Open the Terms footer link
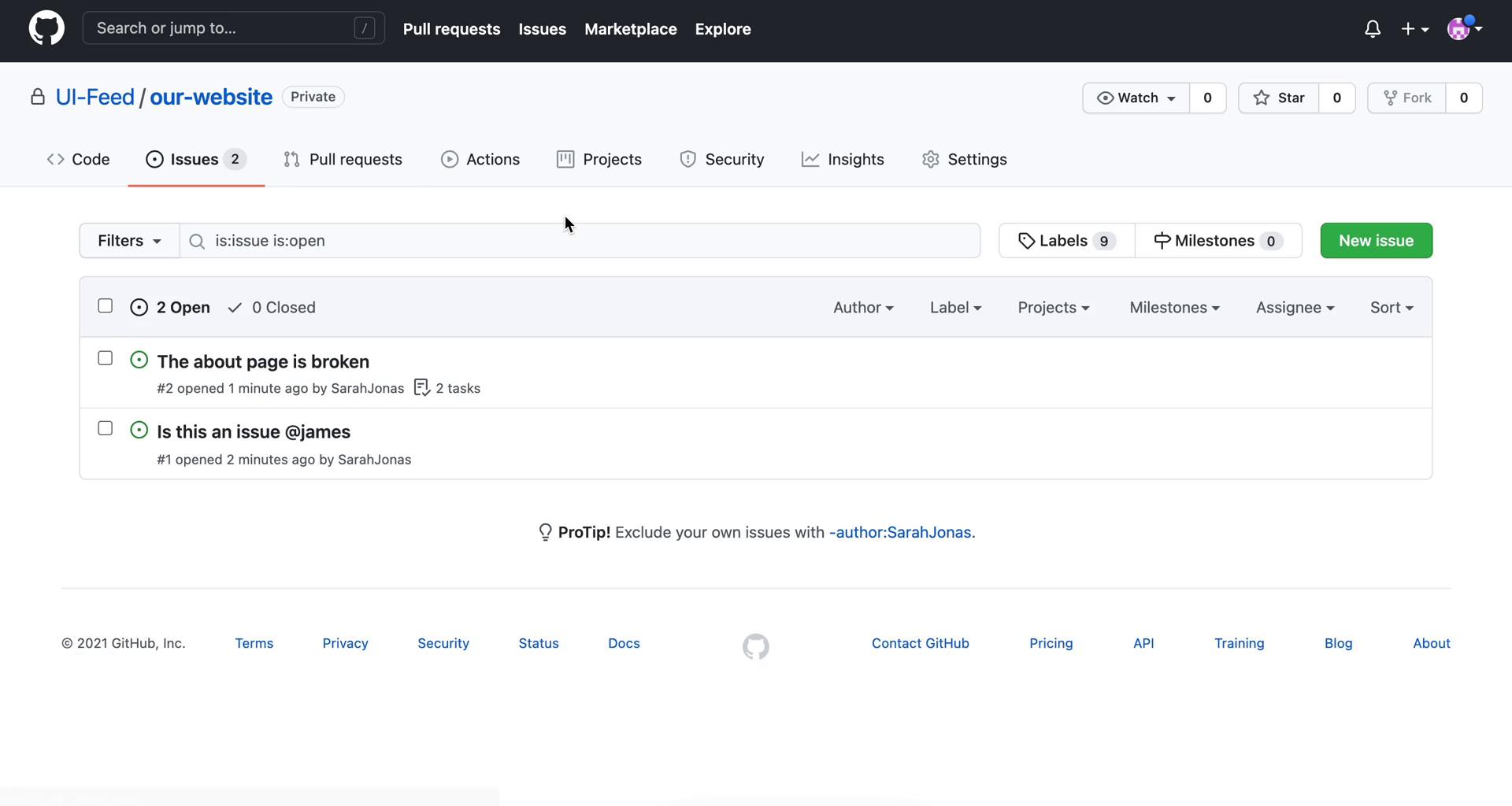This screenshot has width=1512, height=806. click(x=254, y=643)
